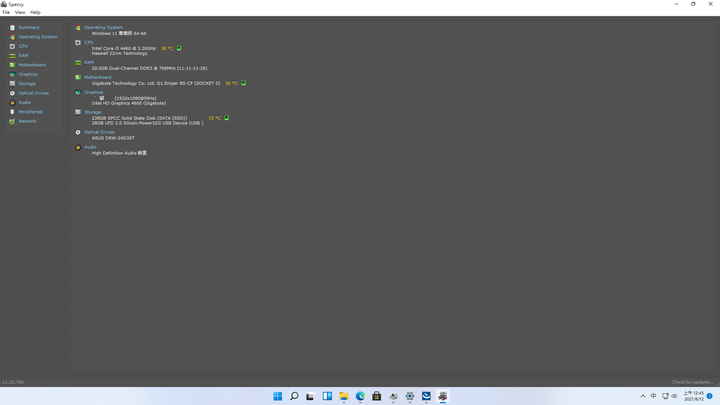
Task: Click the monitor icon beside Graphics heading
Action: click(x=78, y=92)
